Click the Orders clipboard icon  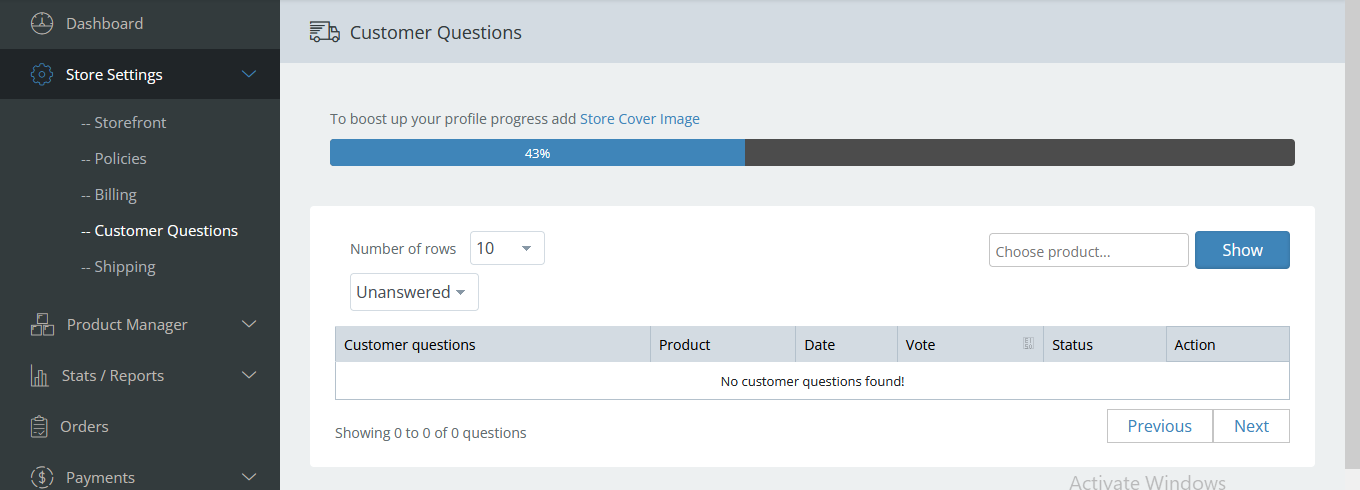pos(40,427)
